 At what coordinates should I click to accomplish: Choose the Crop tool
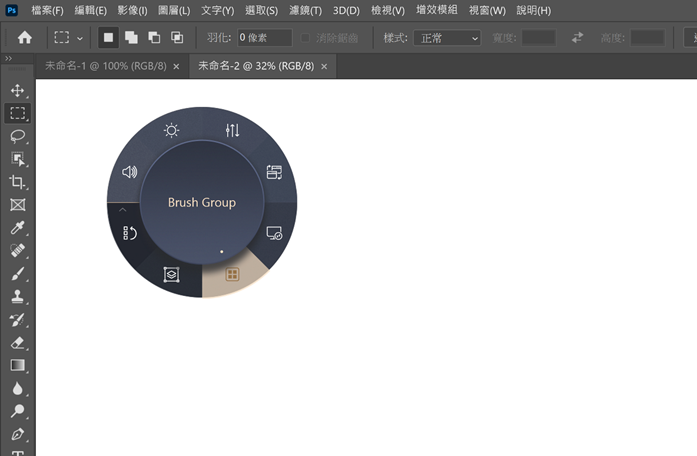[x=17, y=182]
